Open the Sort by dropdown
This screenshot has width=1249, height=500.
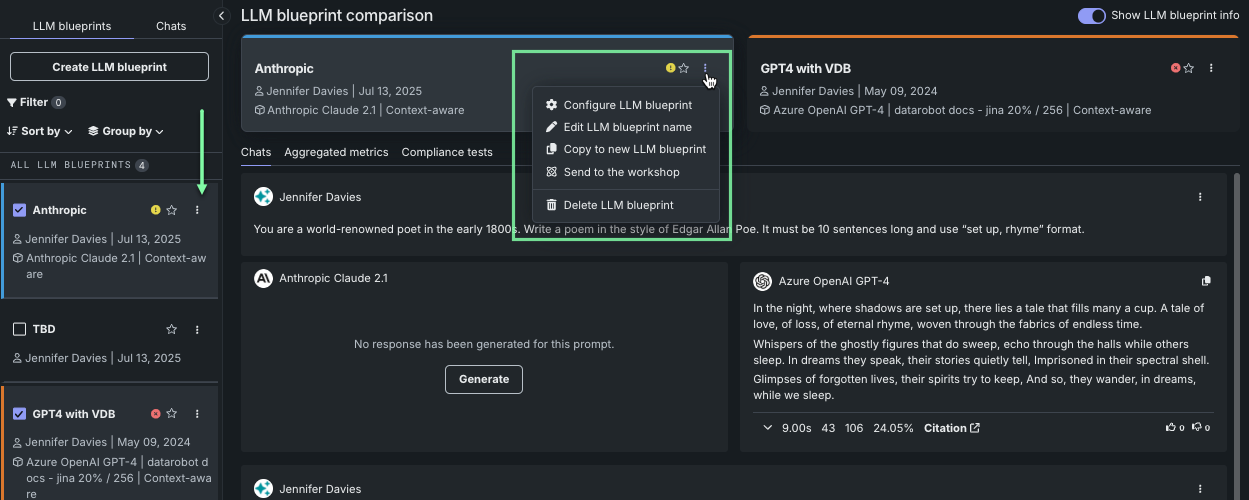(40, 131)
